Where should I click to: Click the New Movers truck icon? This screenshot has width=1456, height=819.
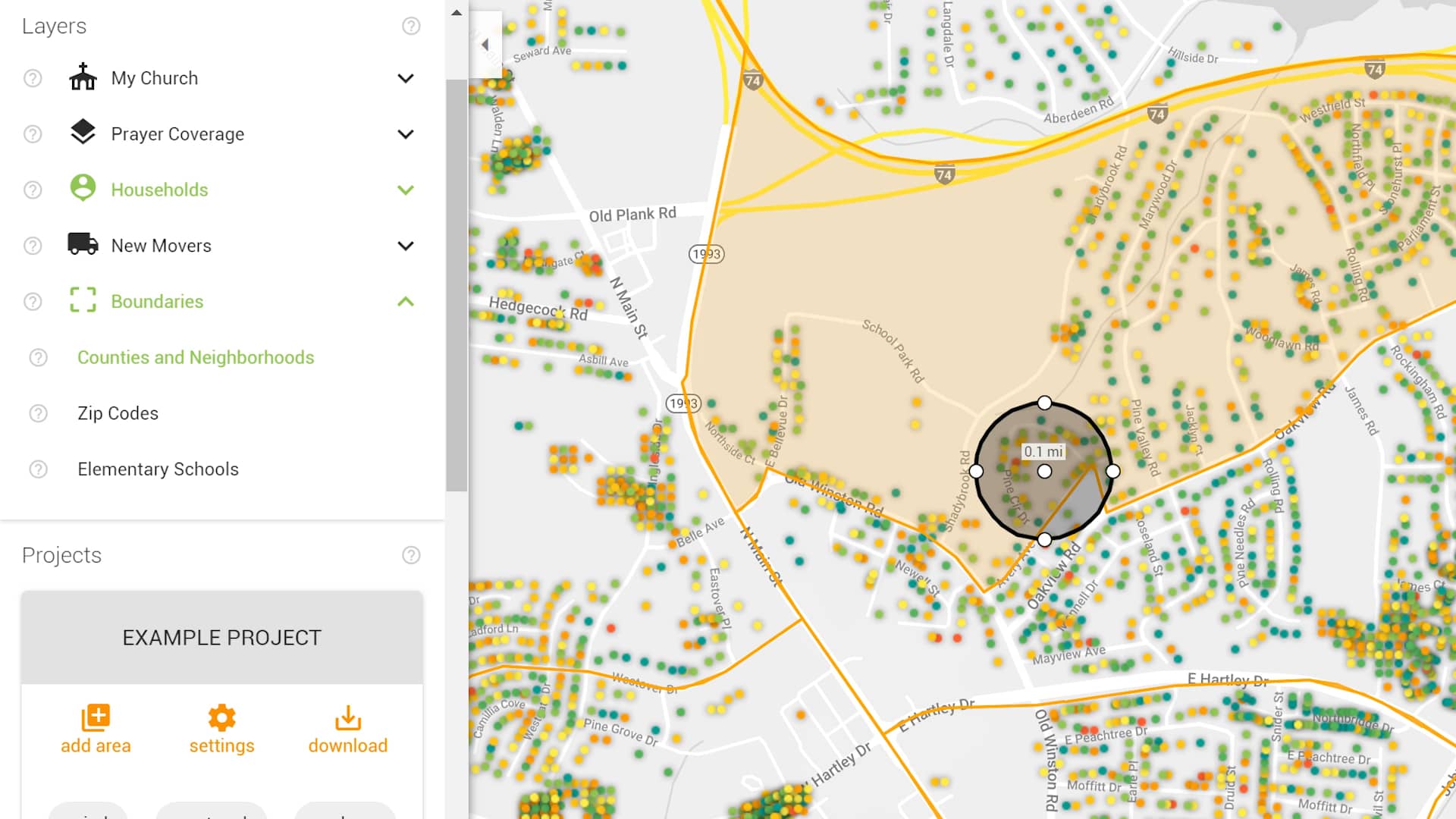coord(83,244)
